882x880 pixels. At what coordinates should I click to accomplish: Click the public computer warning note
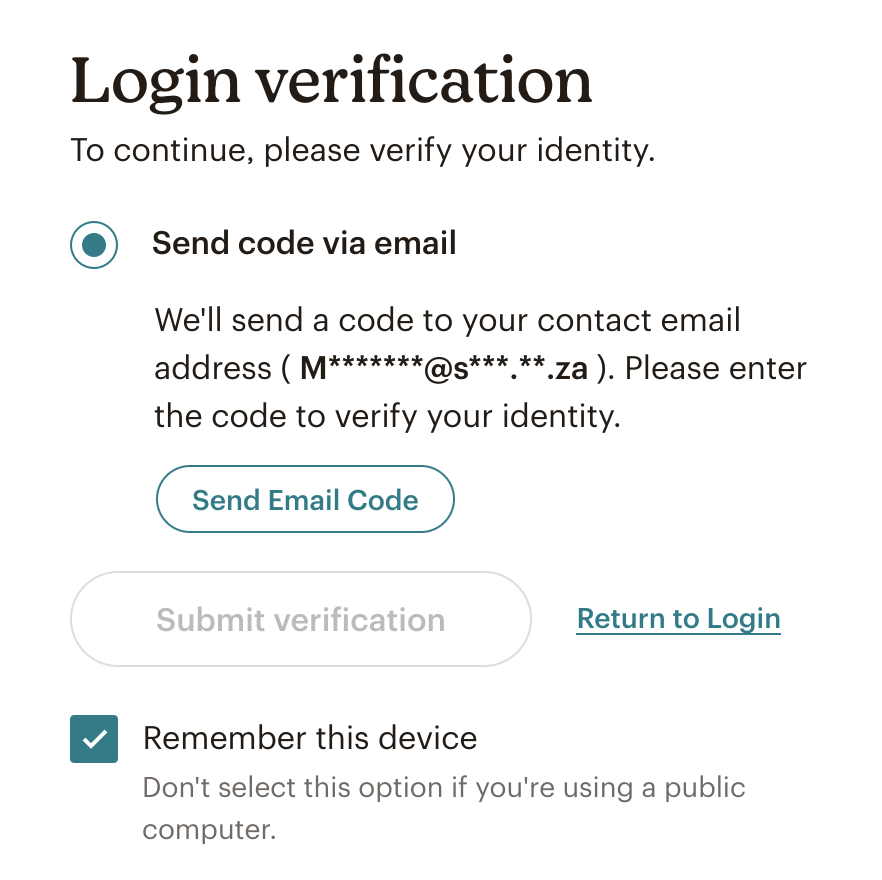click(444, 807)
